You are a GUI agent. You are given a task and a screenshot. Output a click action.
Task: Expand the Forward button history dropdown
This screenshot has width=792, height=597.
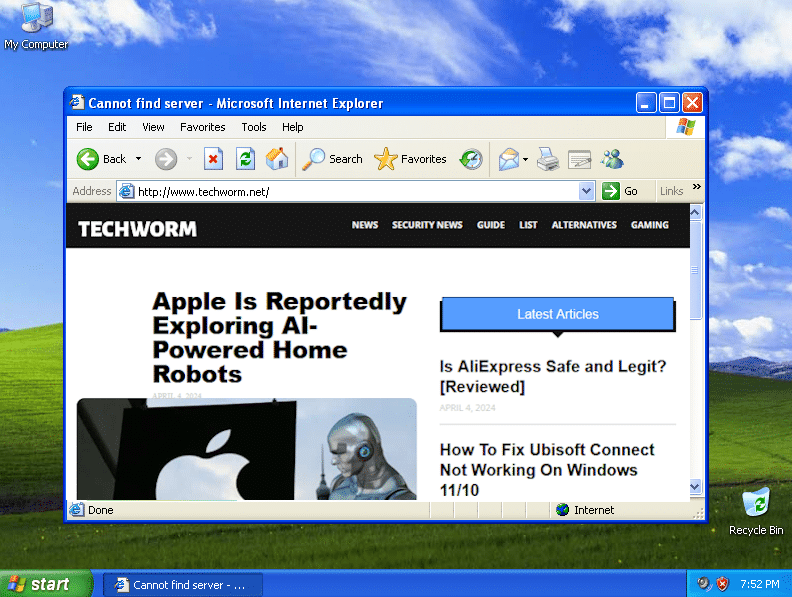point(189,159)
